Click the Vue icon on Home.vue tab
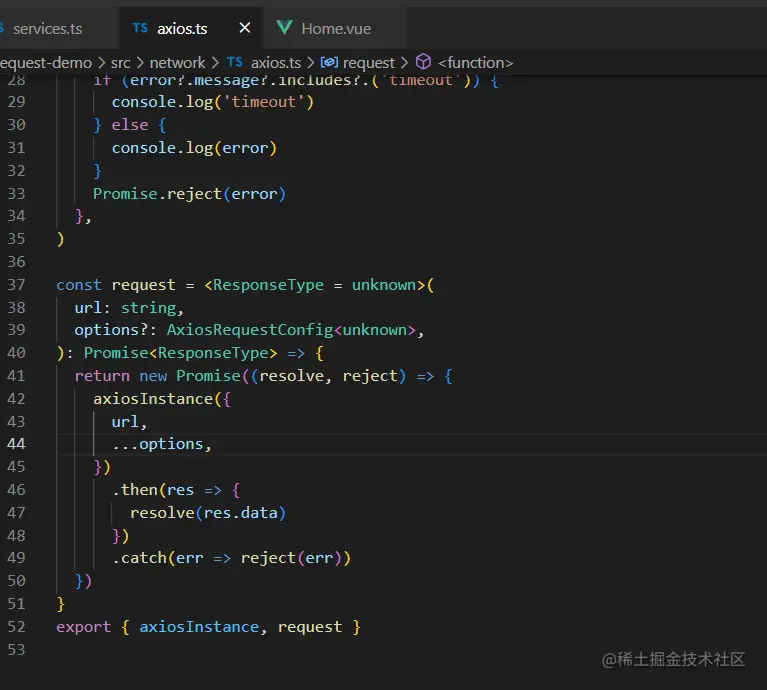Screen dimensions: 767x690 pyautogui.click(x=284, y=28)
